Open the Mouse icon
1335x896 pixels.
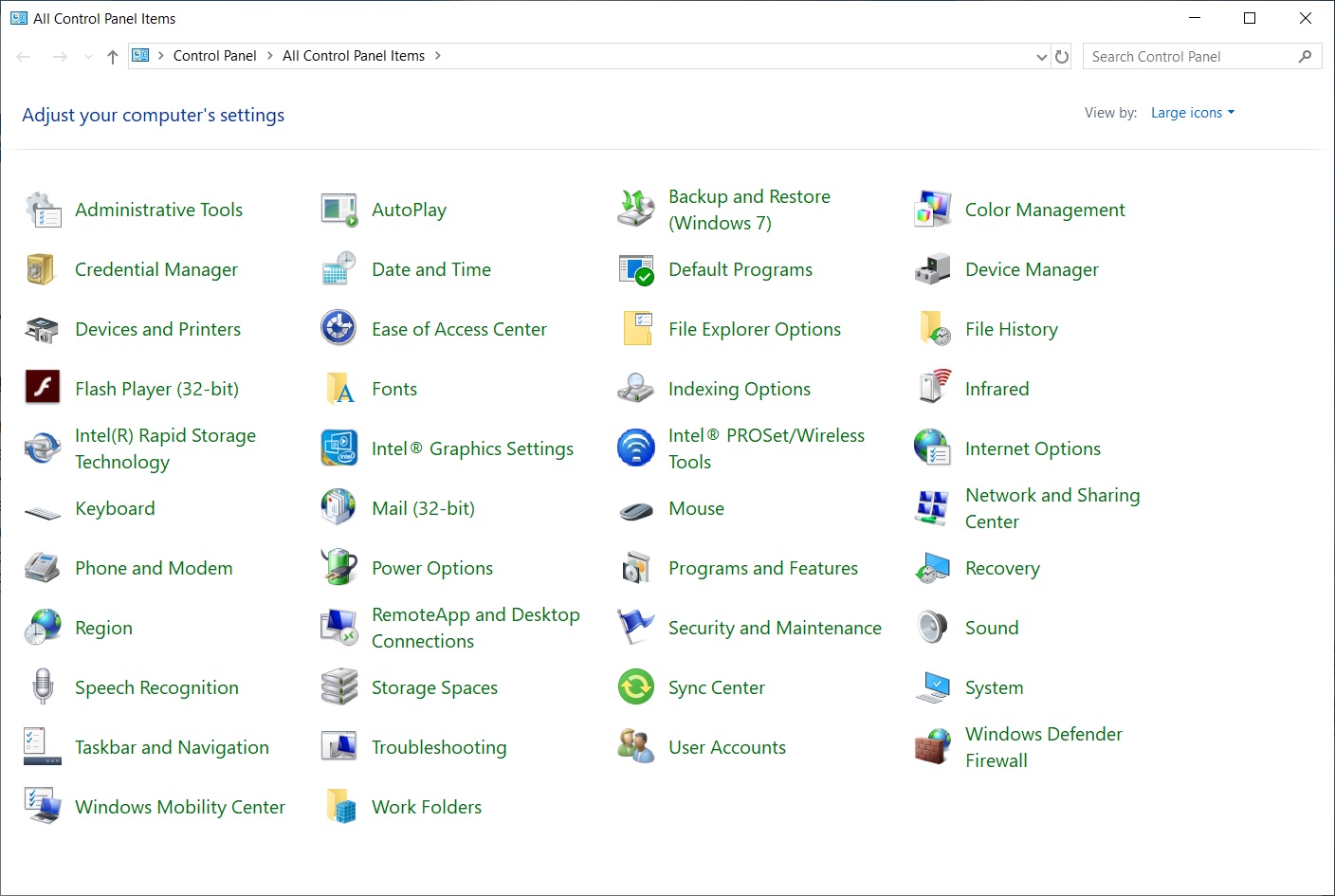(x=636, y=512)
